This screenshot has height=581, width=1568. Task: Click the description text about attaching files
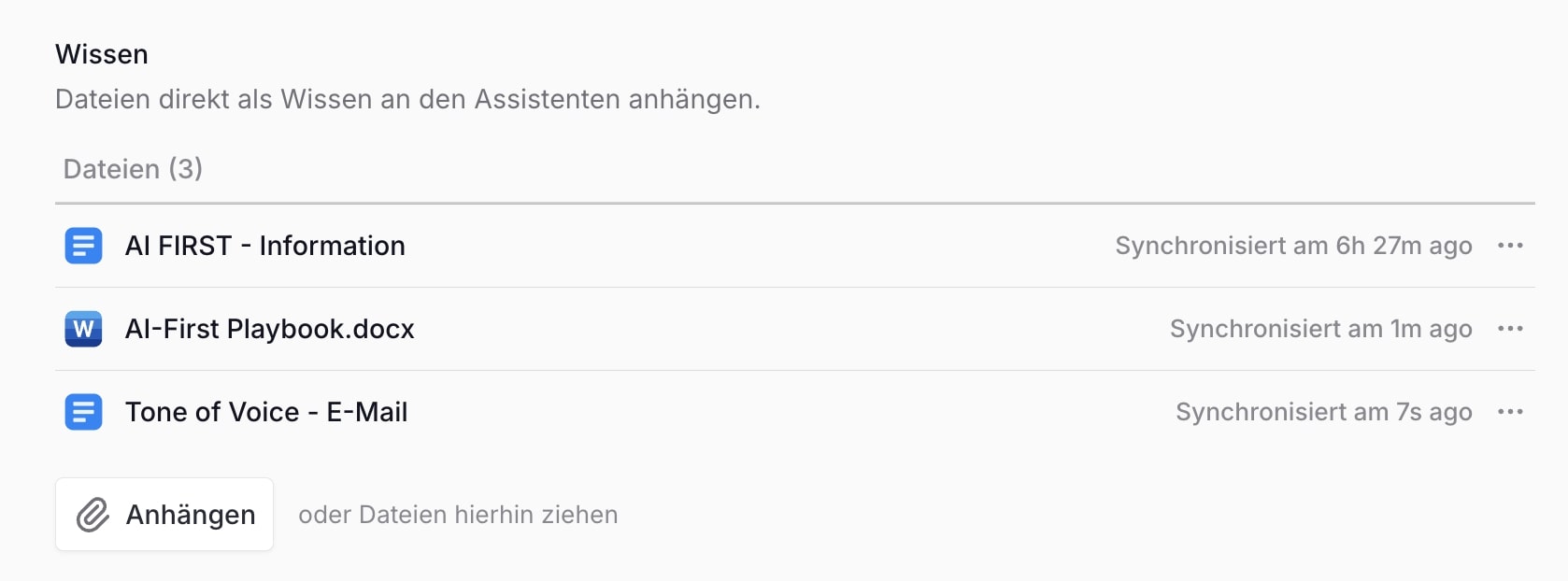pyautogui.click(x=407, y=99)
